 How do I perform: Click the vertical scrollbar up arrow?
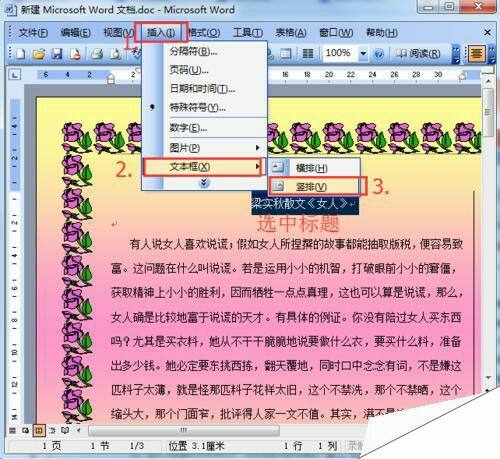tap(488, 81)
